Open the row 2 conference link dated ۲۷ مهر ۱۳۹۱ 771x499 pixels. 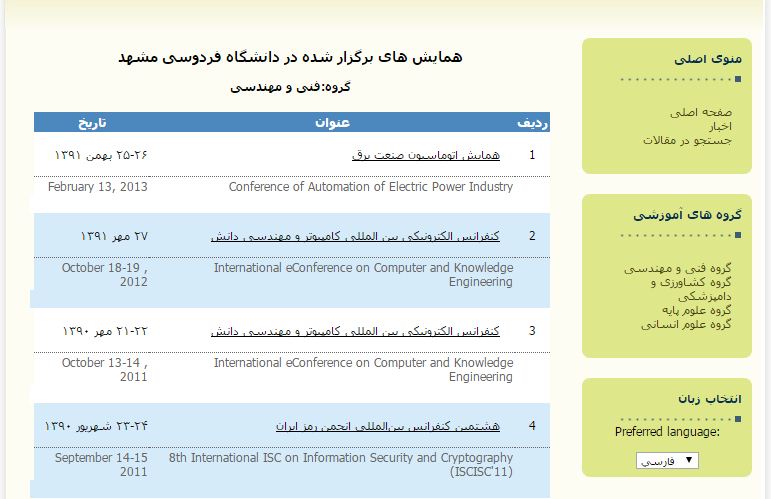tap(355, 236)
